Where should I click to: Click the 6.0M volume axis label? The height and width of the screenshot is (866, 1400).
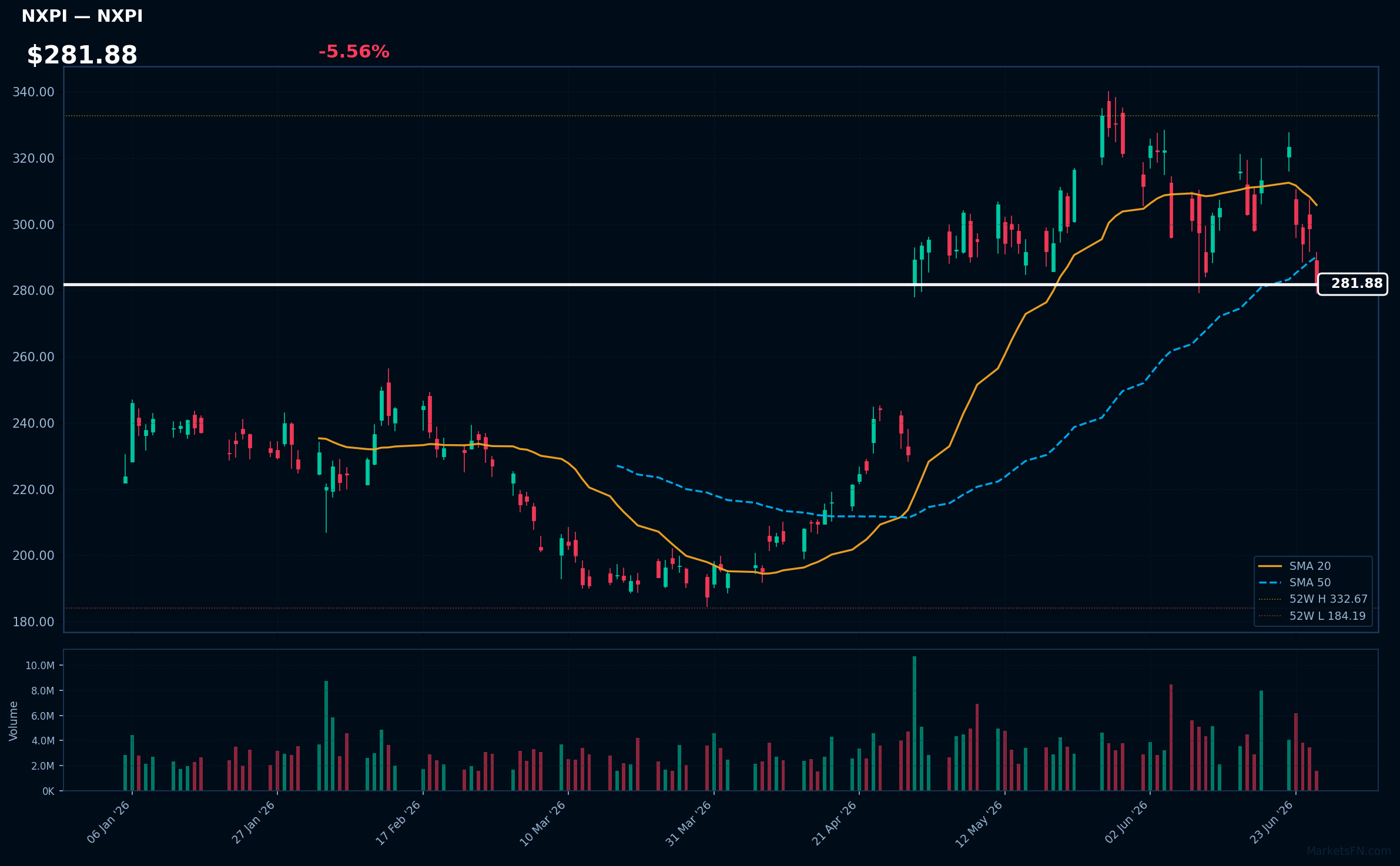(x=42, y=716)
